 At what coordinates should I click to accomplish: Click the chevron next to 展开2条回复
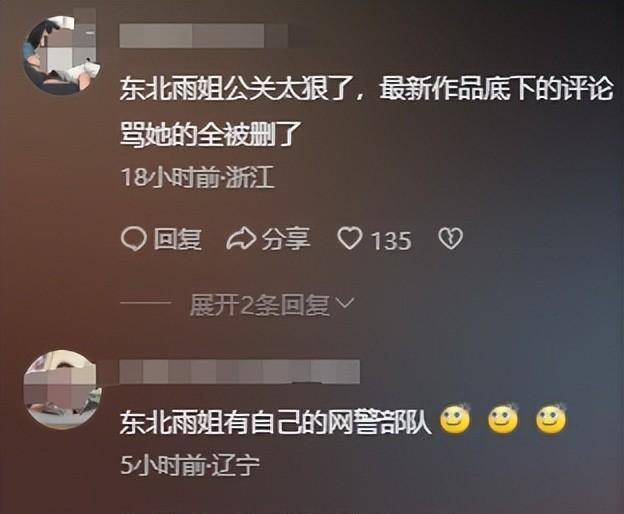[x=345, y=304]
